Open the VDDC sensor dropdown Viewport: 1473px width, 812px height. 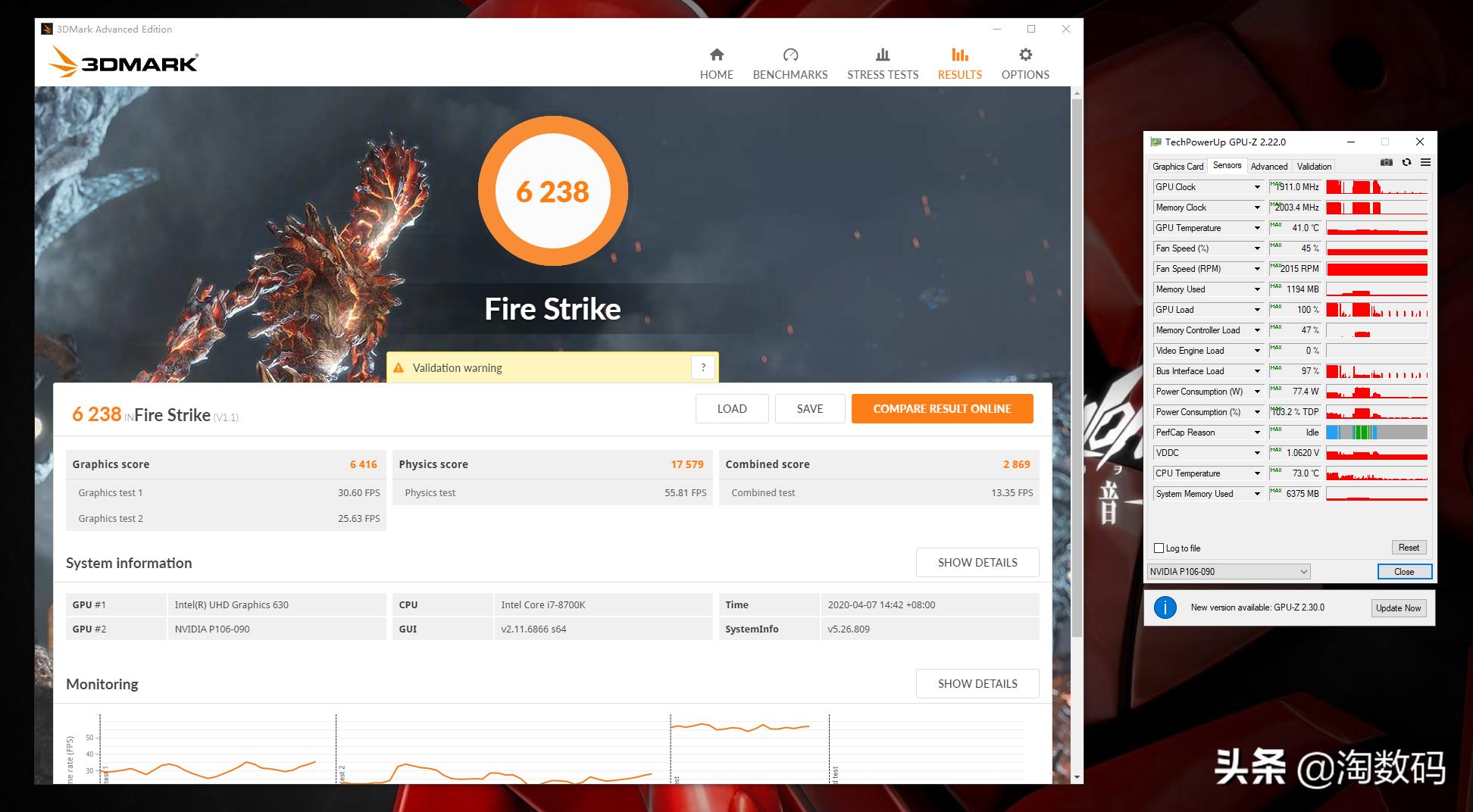[x=1257, y=453]
